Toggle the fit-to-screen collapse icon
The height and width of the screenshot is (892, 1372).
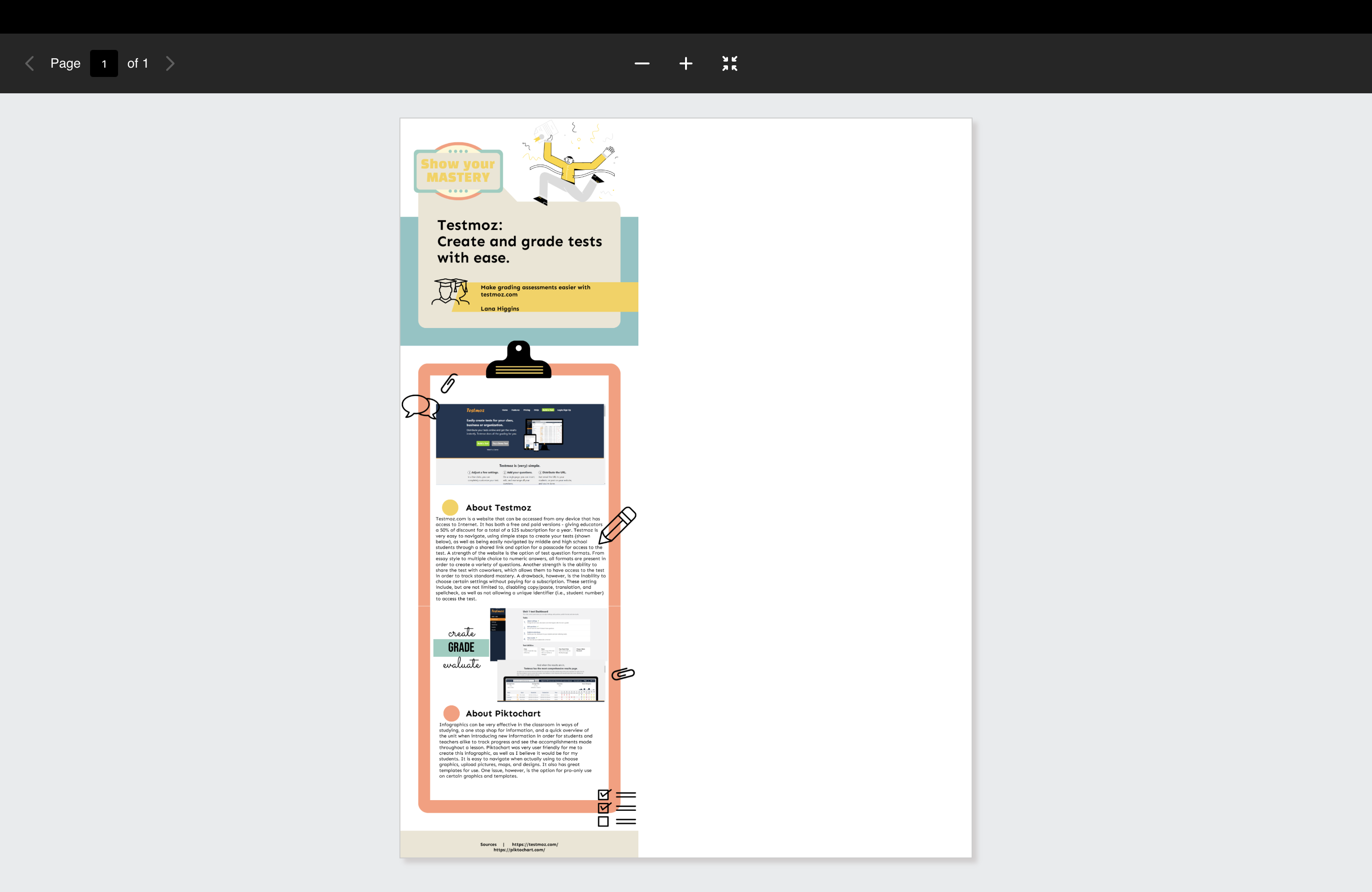coord(730,63)
